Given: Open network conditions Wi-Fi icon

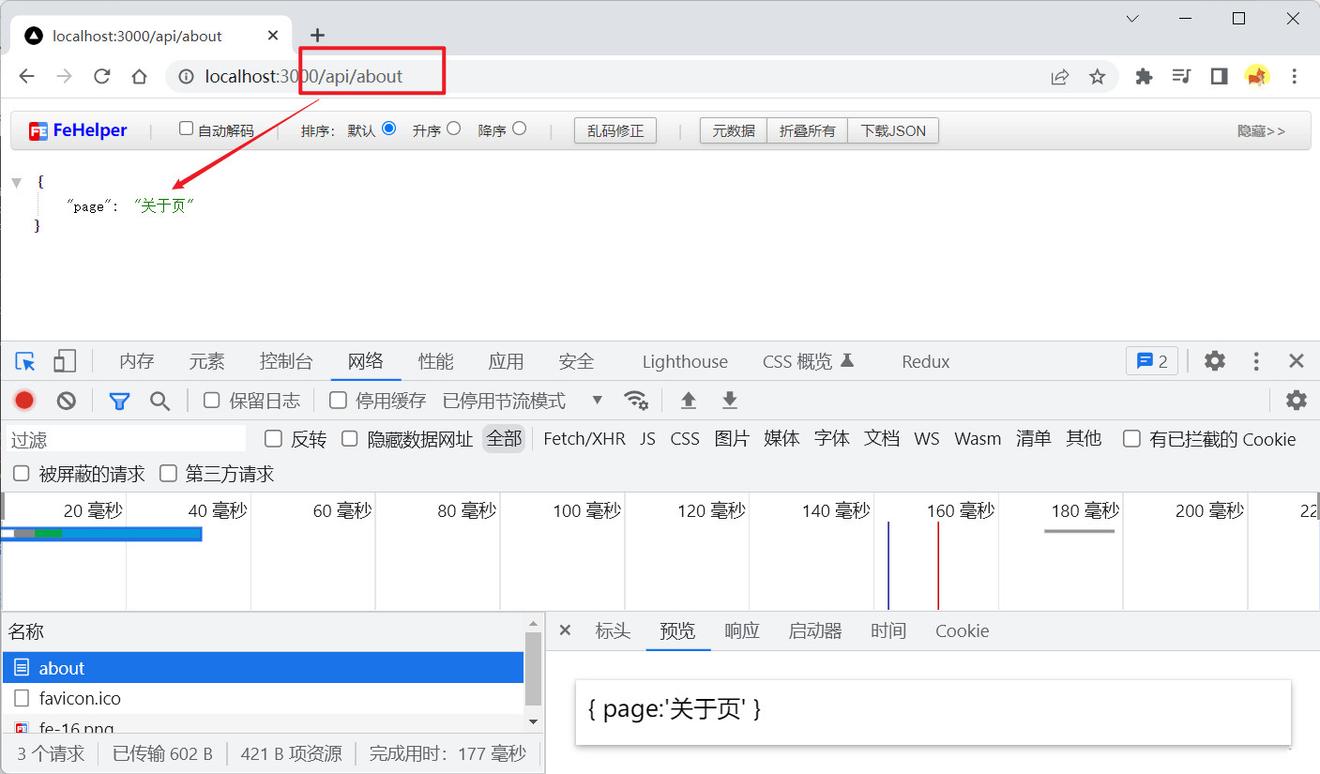Looking at the screenshot, I should (636, 400).
